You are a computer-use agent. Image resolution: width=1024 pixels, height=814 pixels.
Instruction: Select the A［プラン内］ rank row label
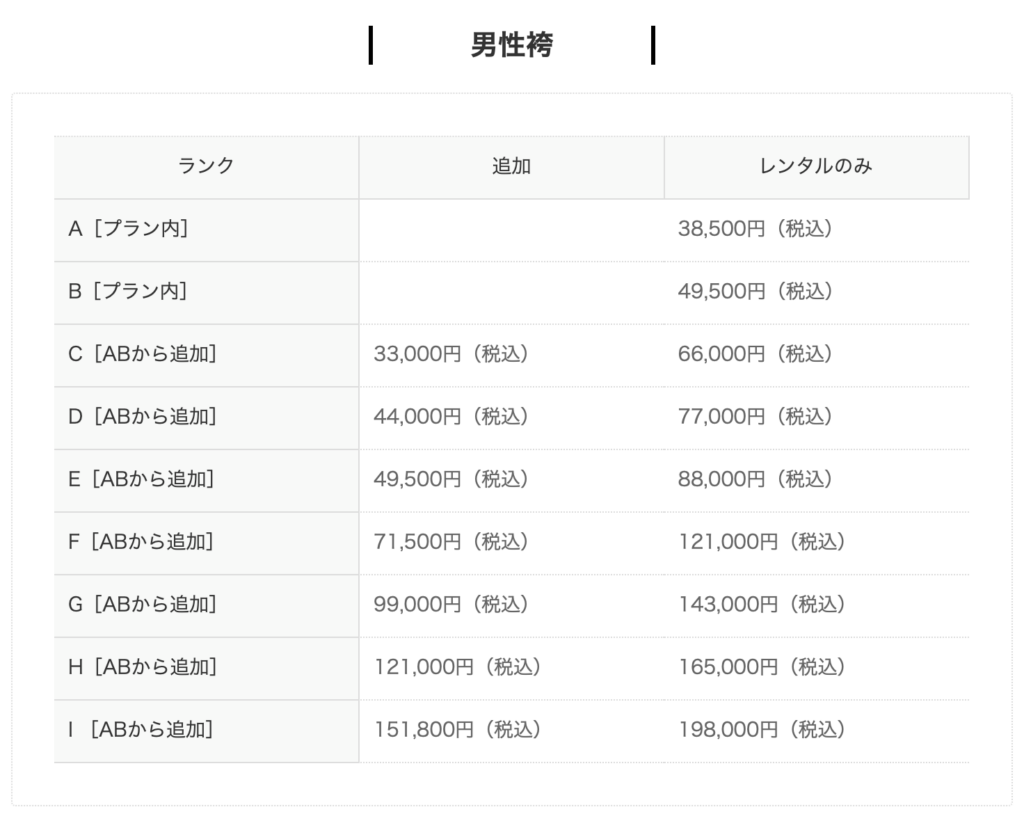click(x=129, y=229)
